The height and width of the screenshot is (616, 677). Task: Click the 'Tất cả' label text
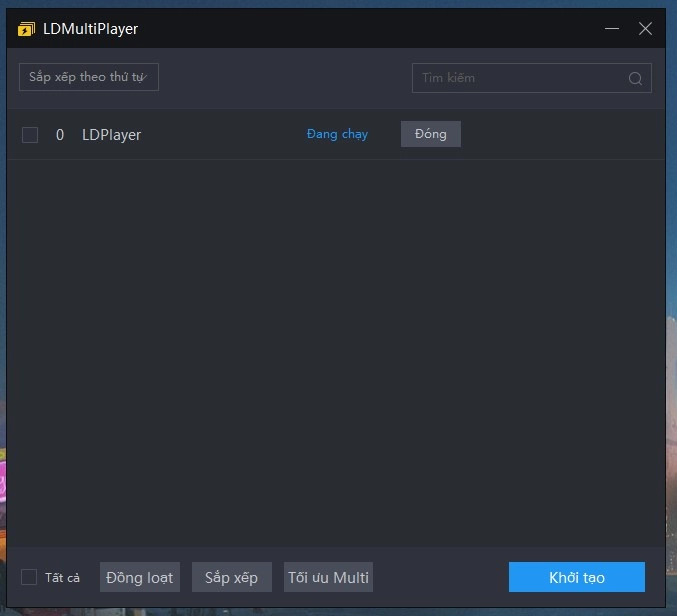pos(62,578)
